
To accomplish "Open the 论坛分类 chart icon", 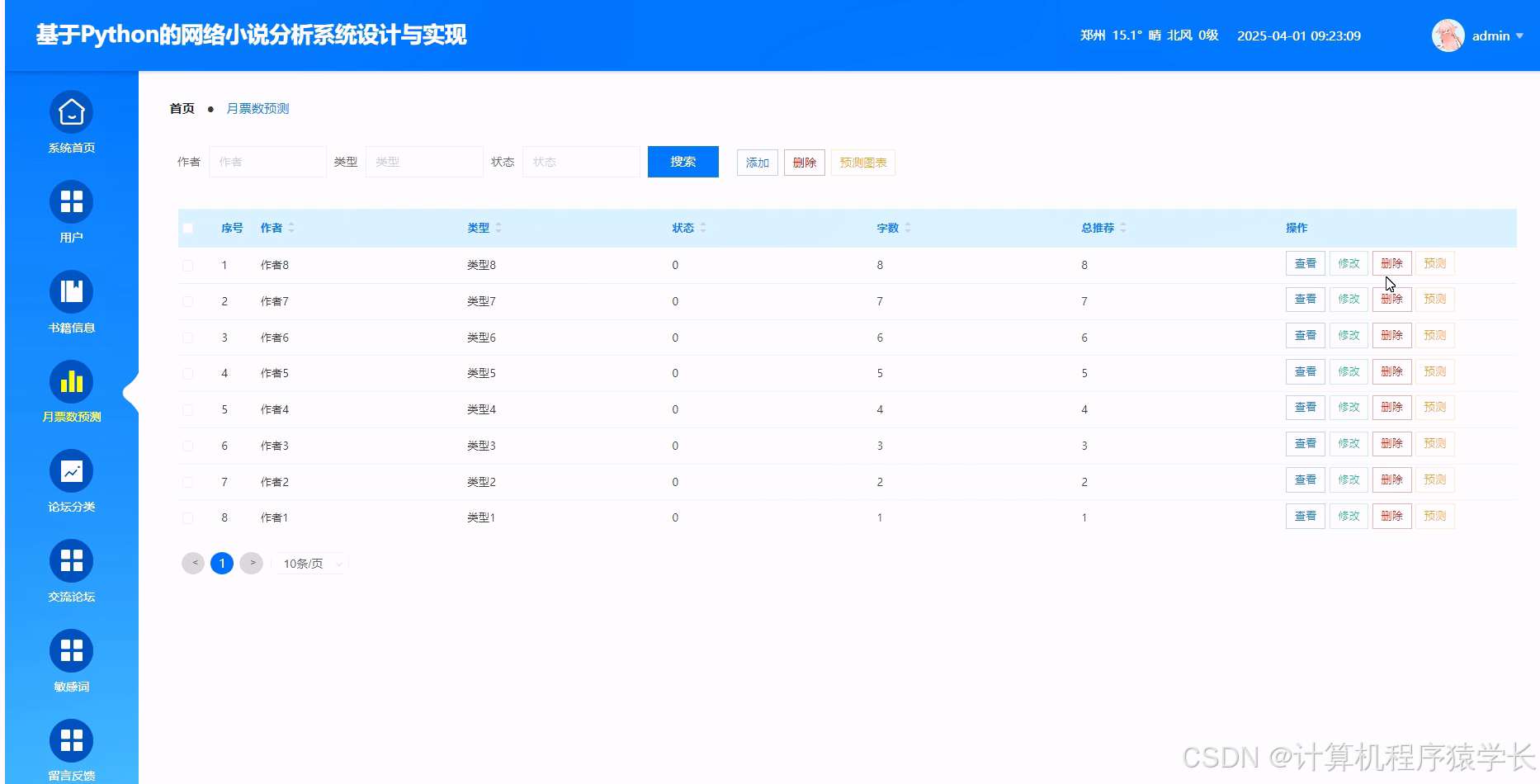I will [x=71, y=471].
